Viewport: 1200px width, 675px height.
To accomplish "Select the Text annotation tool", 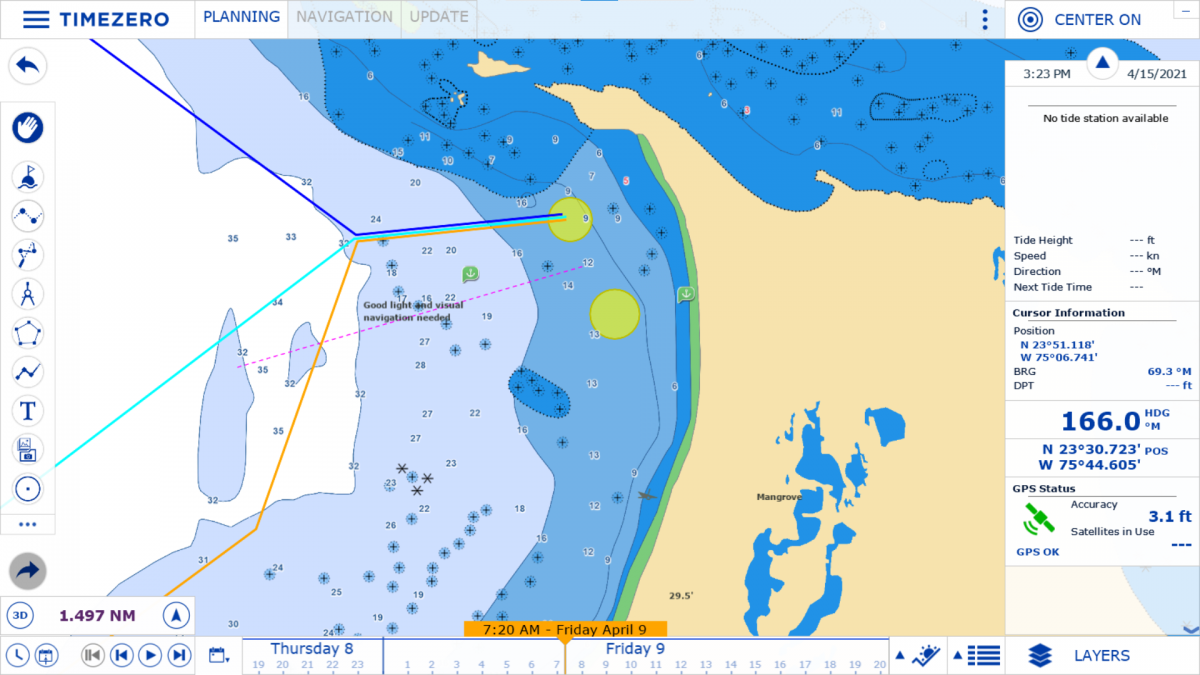I will [28, 410].
